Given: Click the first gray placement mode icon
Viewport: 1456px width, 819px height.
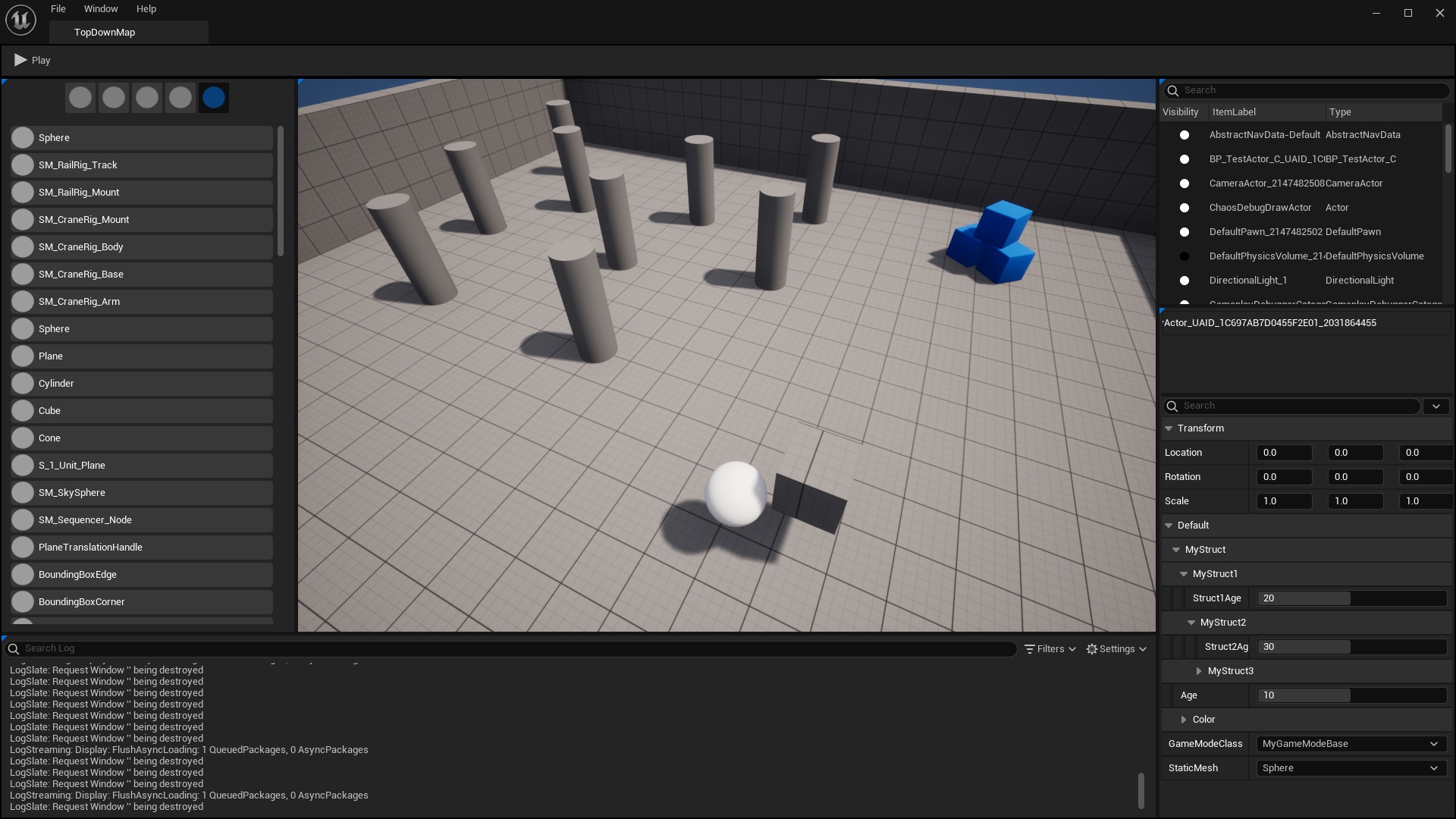Looking at the screenshot, I should (x=80, y=97).
